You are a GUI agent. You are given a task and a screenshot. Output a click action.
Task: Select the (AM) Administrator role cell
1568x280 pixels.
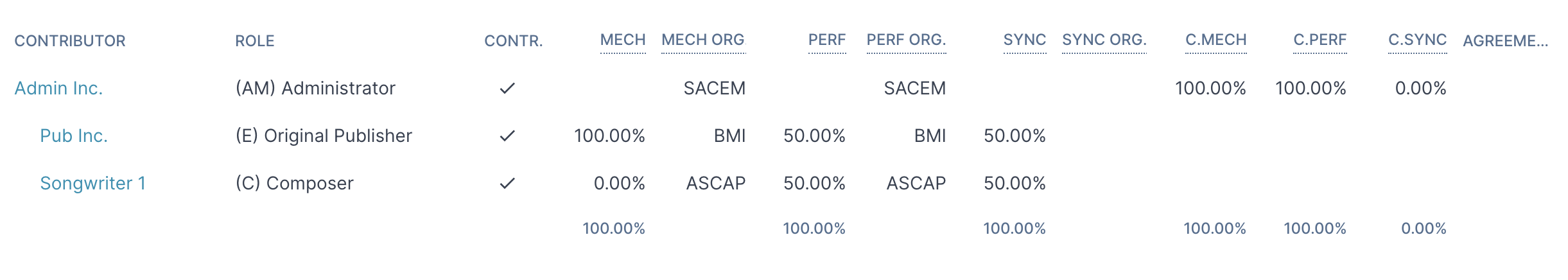click(x=315, y=88)
